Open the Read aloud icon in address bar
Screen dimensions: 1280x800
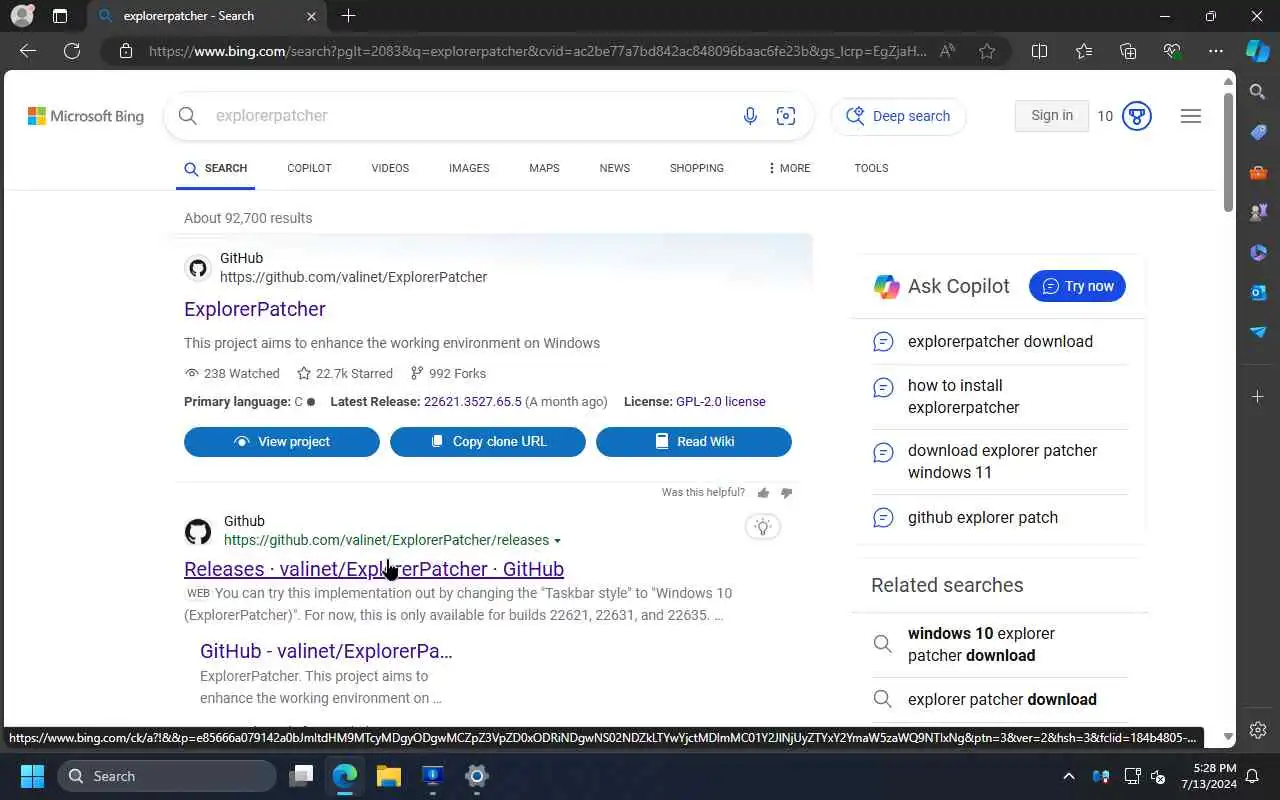(x=947, y=51)
